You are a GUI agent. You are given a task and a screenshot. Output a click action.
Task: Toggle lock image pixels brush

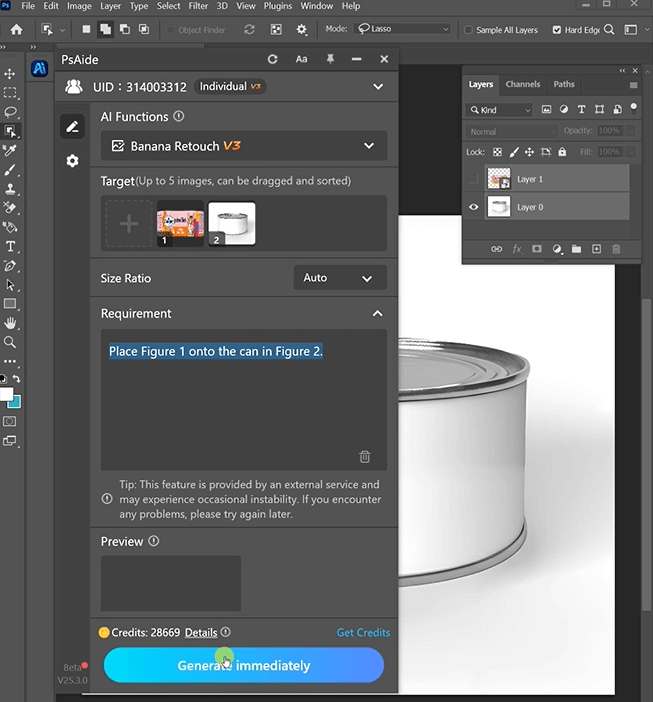[514, 152]
